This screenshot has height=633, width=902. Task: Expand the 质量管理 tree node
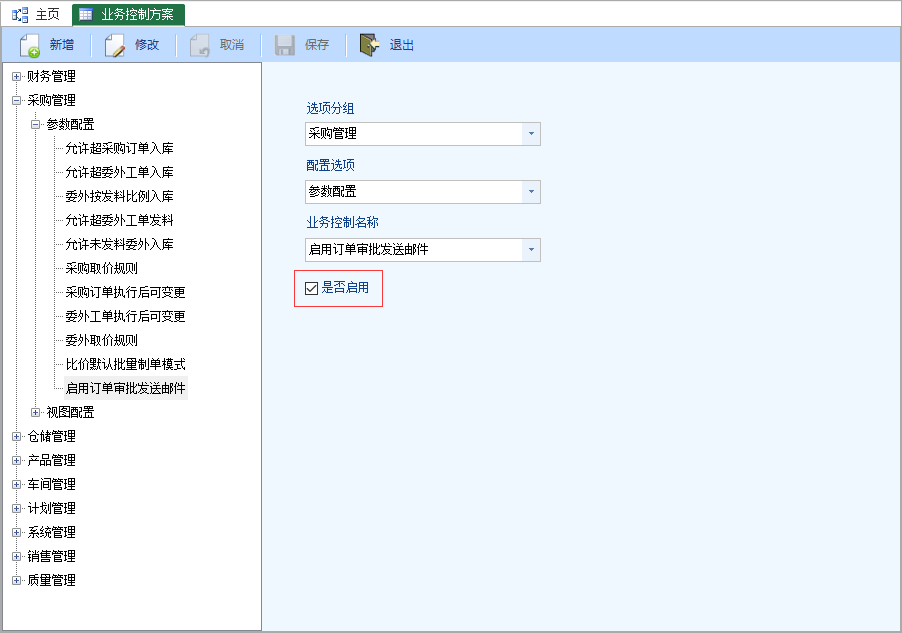pyautogui.click(x=17, y=581)
